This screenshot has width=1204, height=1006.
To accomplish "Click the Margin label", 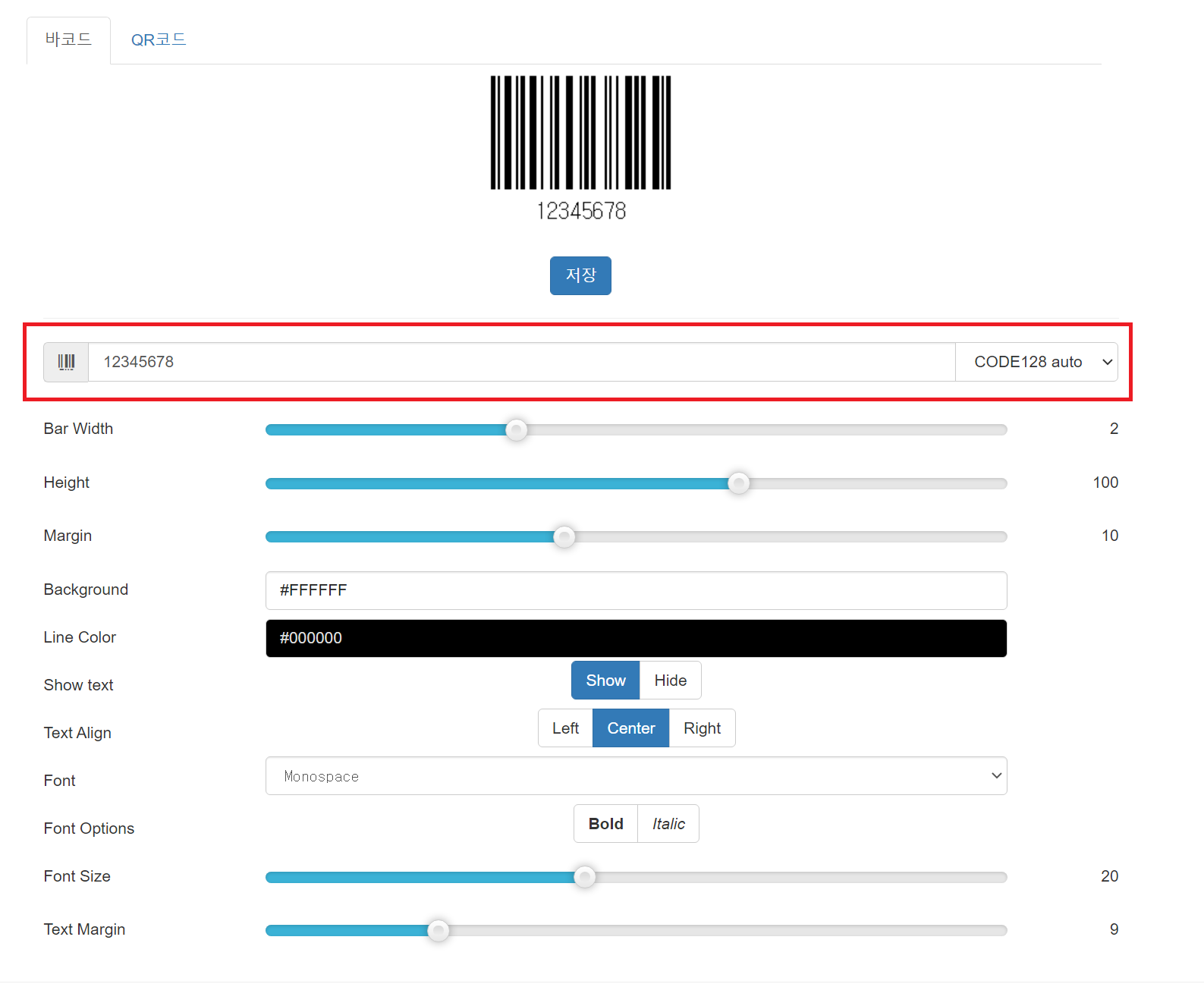I will [68, 536].
